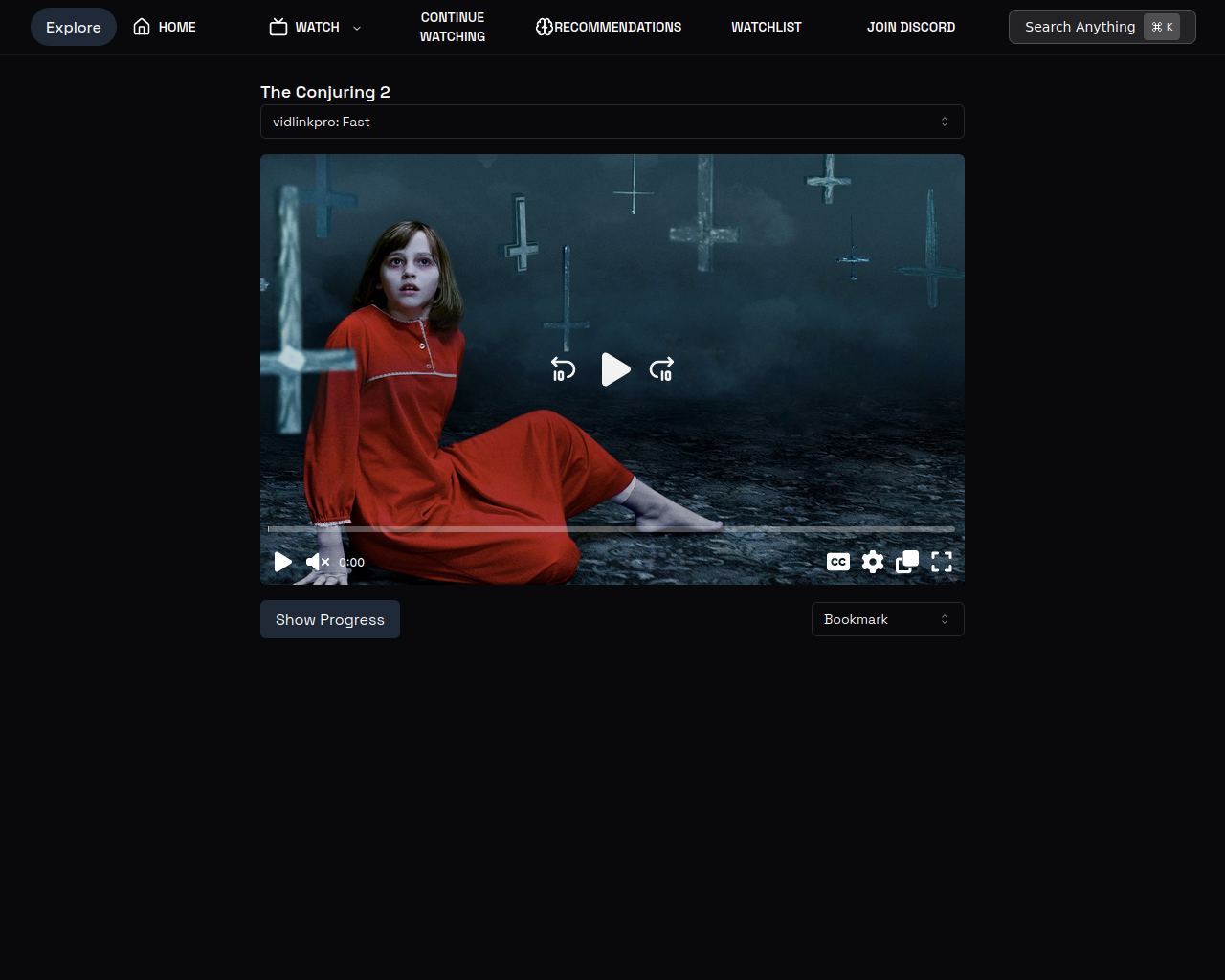Screen dimensions: 1225x980
Task: Toggle closed captions (CC)
Action: (x=838, y=562)
